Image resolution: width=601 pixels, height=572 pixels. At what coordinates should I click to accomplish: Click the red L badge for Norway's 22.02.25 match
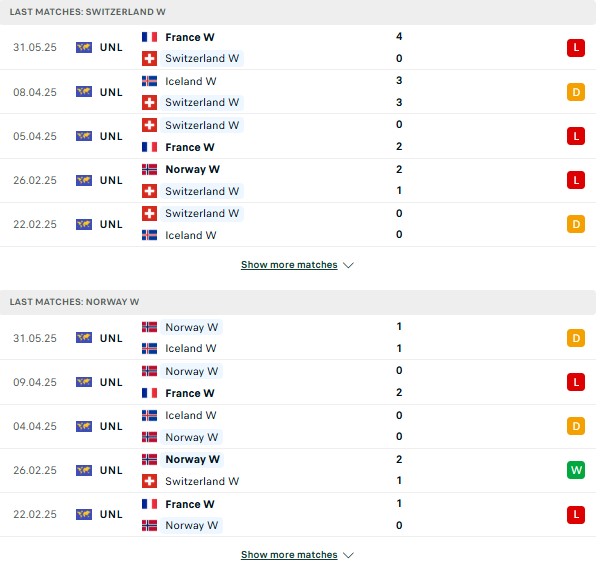pyautogui.click(x=576, y=514)
